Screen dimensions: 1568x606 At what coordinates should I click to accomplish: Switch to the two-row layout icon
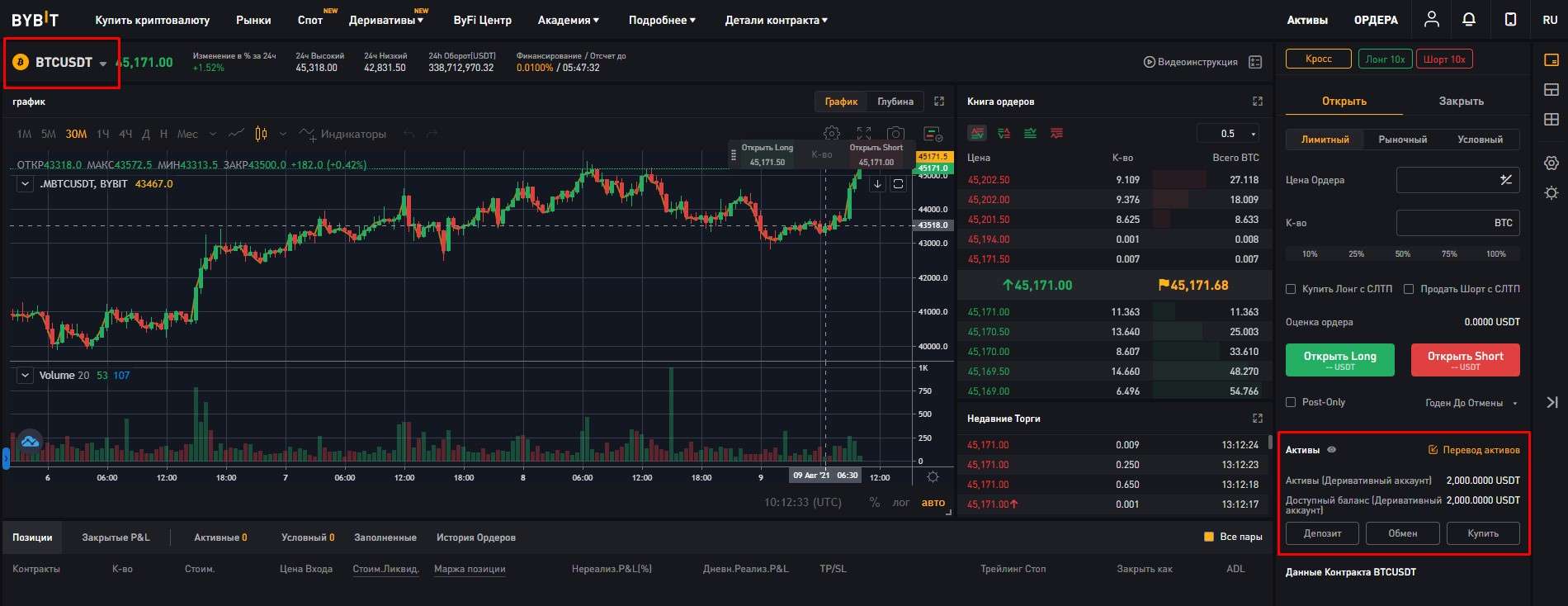pos(1551,89)
